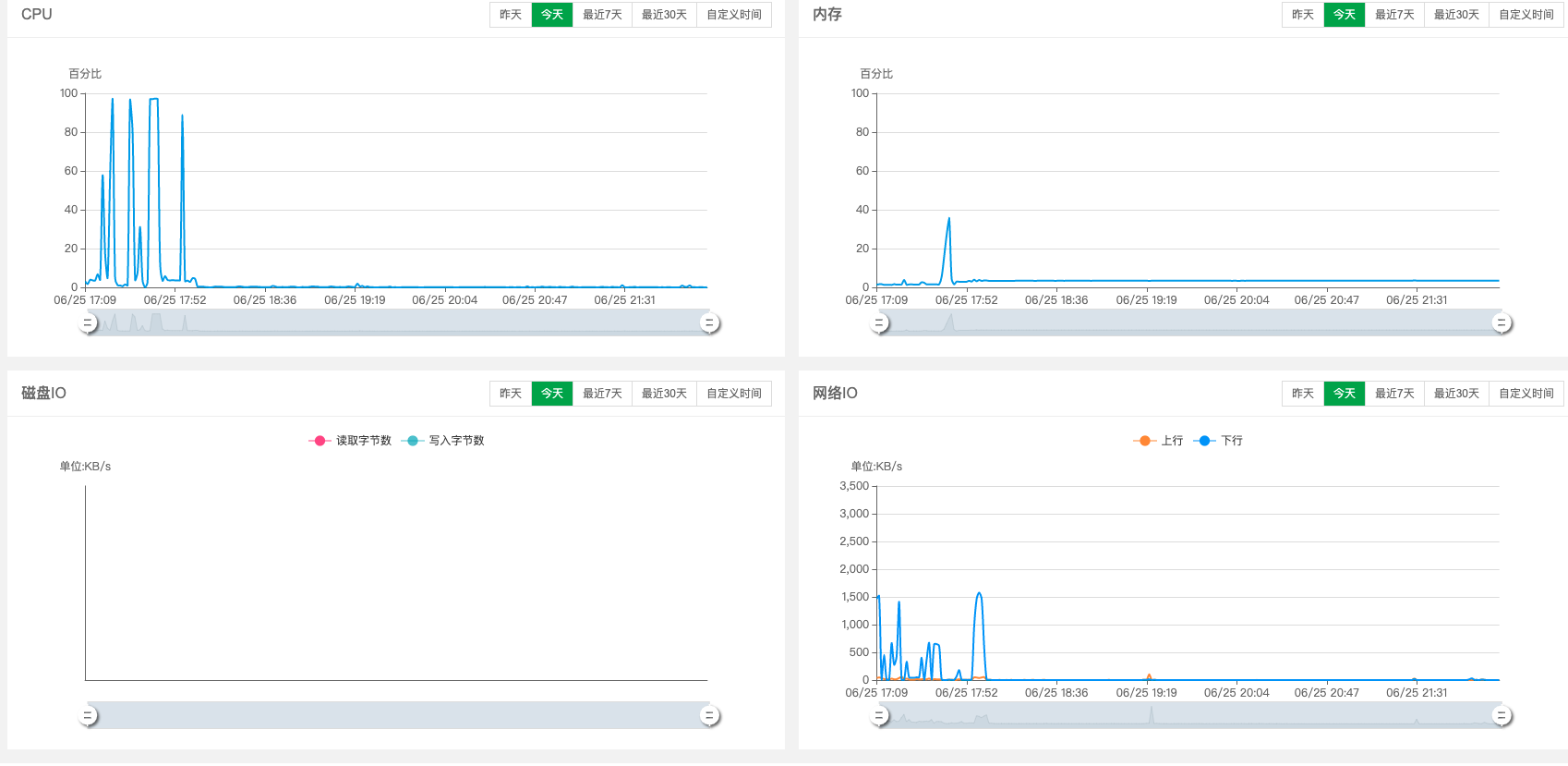Viewport: 1568px width, 766px height.
Task: Choose 最近30天 in the 网络IO panel
Action: [1456, 394]
